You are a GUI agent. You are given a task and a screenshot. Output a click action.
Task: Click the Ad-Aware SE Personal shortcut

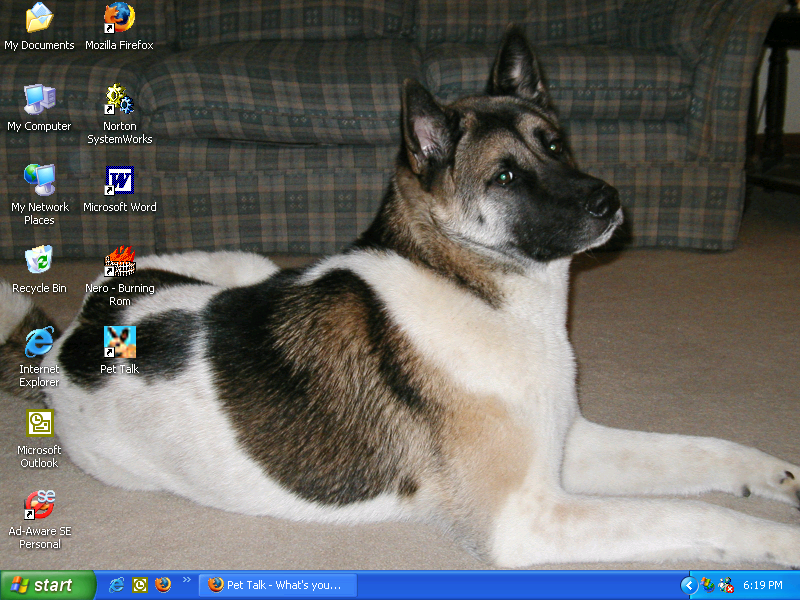(x=39, y=505)
